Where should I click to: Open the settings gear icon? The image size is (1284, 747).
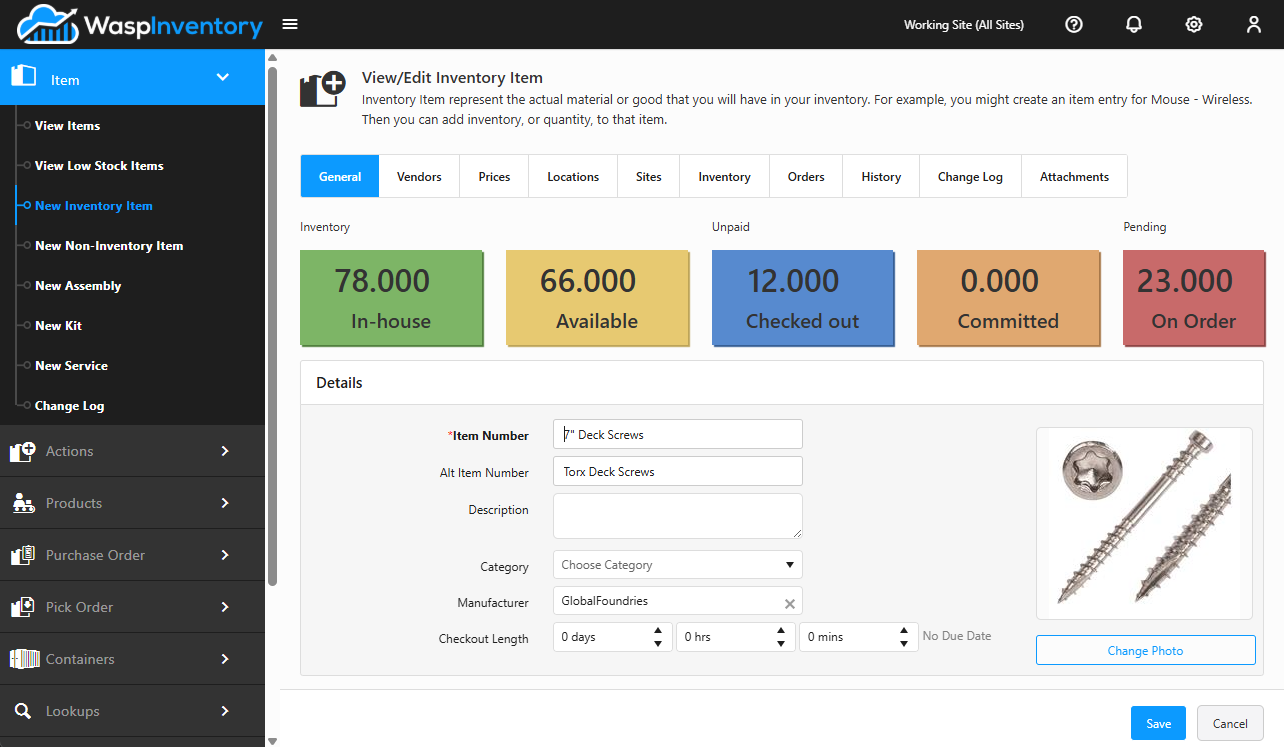pos(1194,24)
